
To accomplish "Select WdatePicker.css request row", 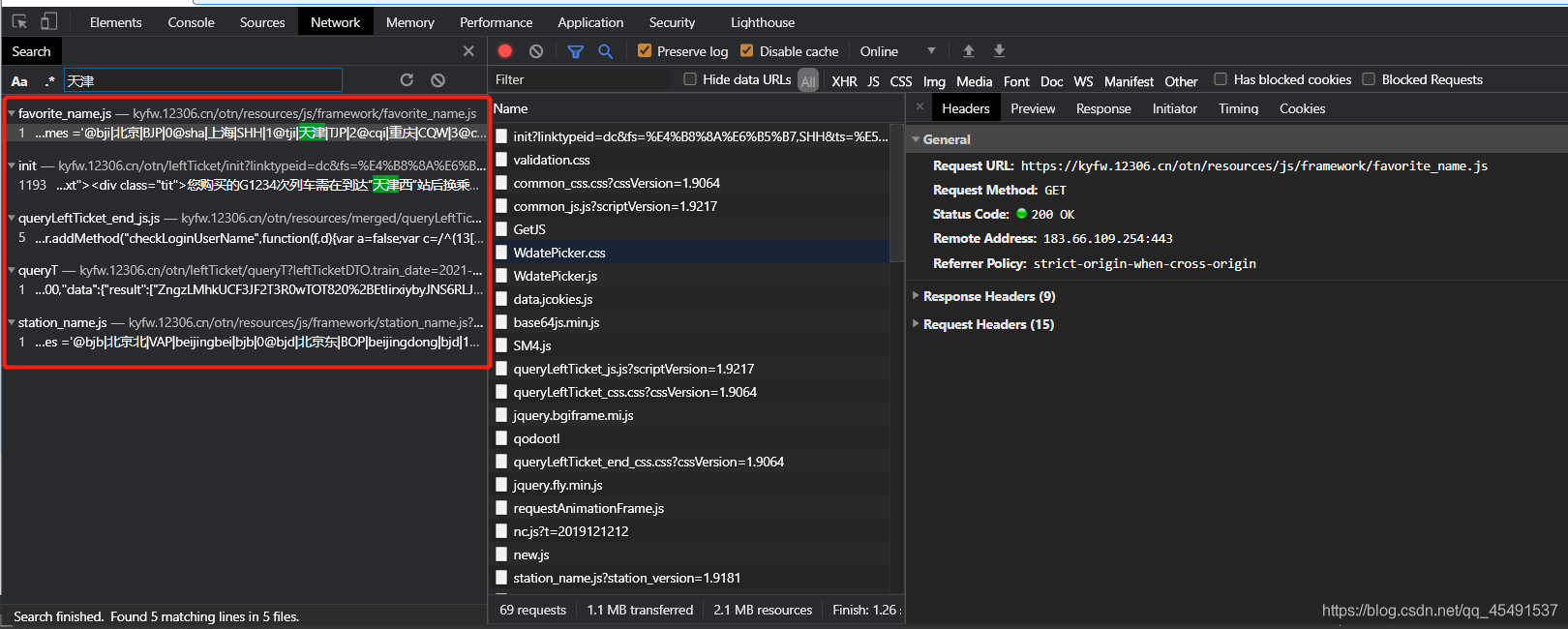I will point(691,253).
